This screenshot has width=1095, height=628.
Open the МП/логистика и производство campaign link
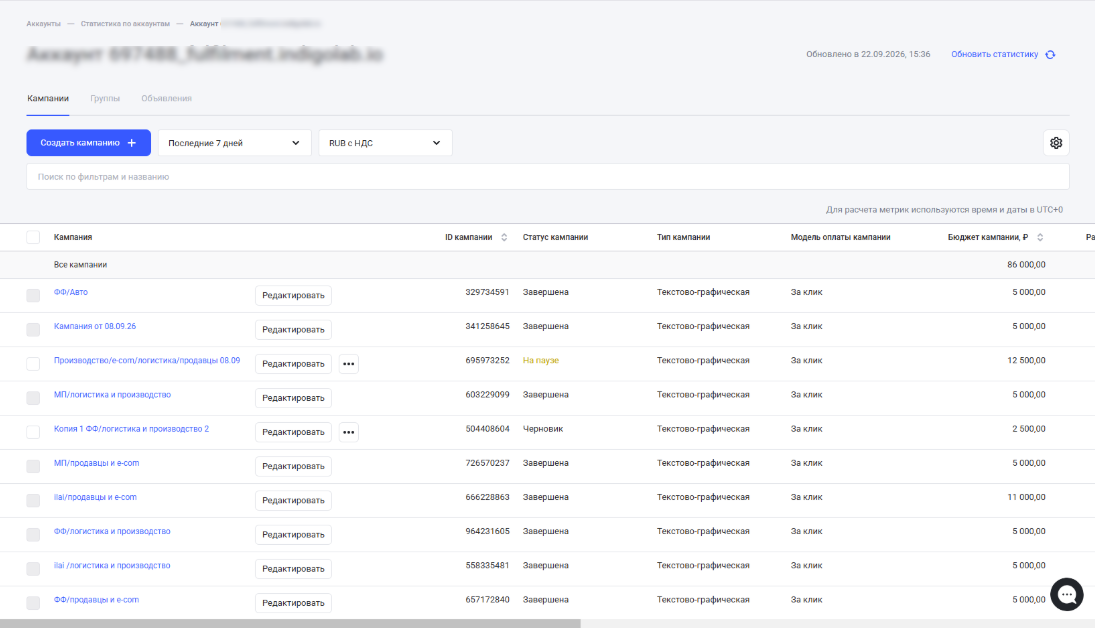112,395
